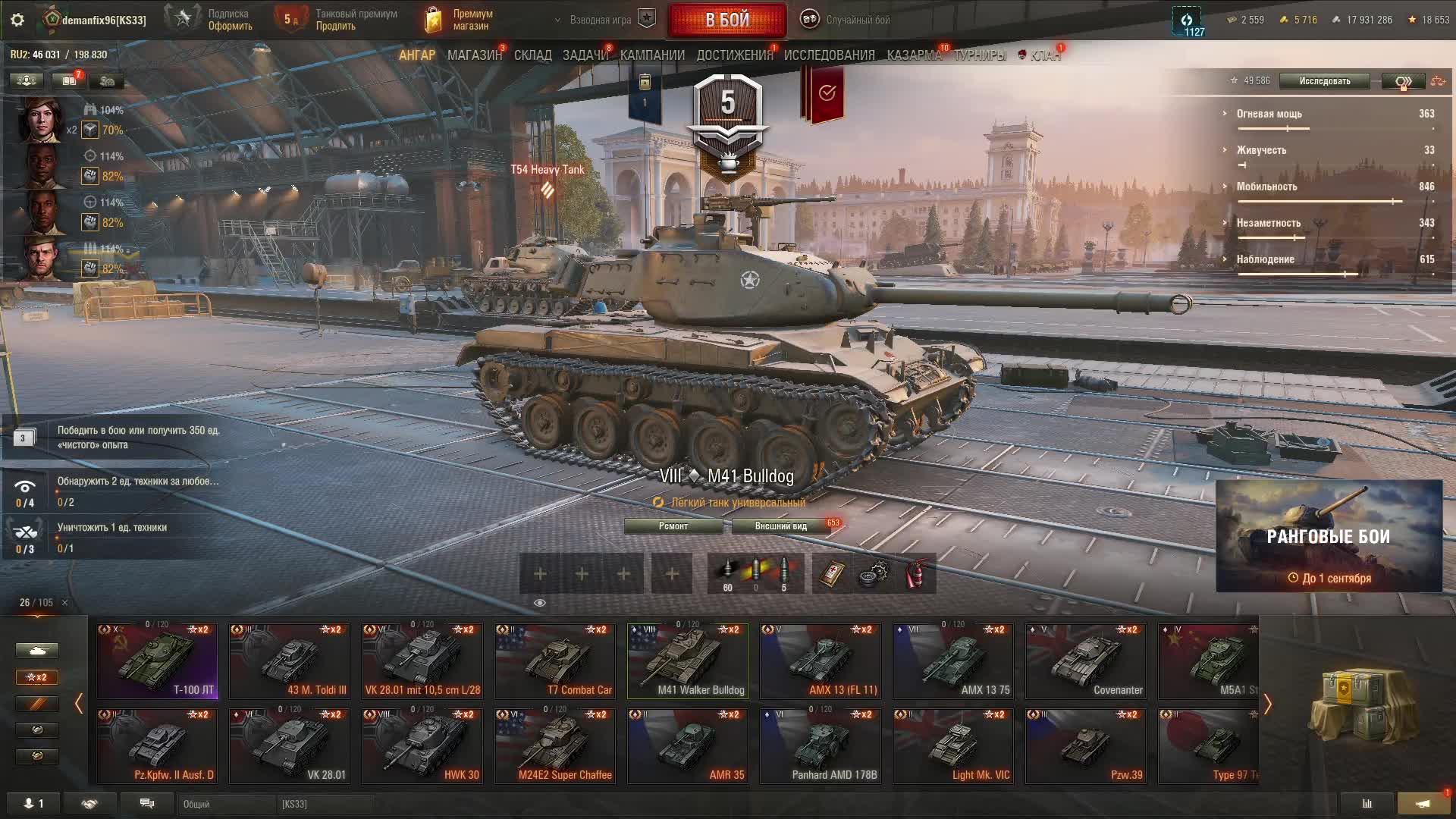
Task: Clear carousel filter with the X button
Action: (x=64, y=603)
